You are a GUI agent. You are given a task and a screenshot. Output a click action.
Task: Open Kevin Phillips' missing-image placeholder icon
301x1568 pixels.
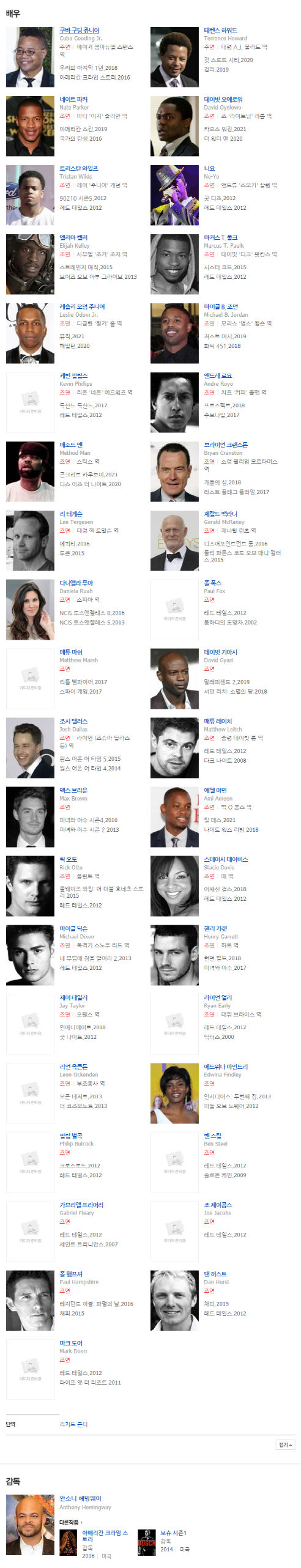pyautogui.click(x=30, y=402)
